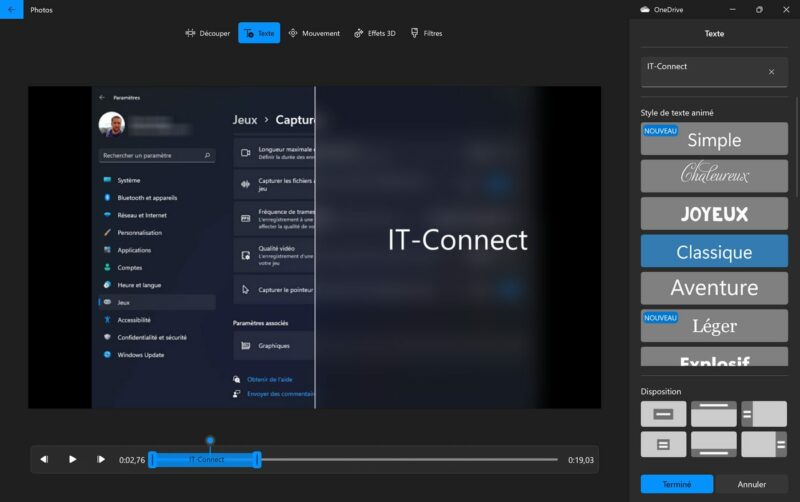Click the 0:19,03 total duration text
Image resolution: width=800 pixels, height=502 pixels.
(x=581, y=460)
